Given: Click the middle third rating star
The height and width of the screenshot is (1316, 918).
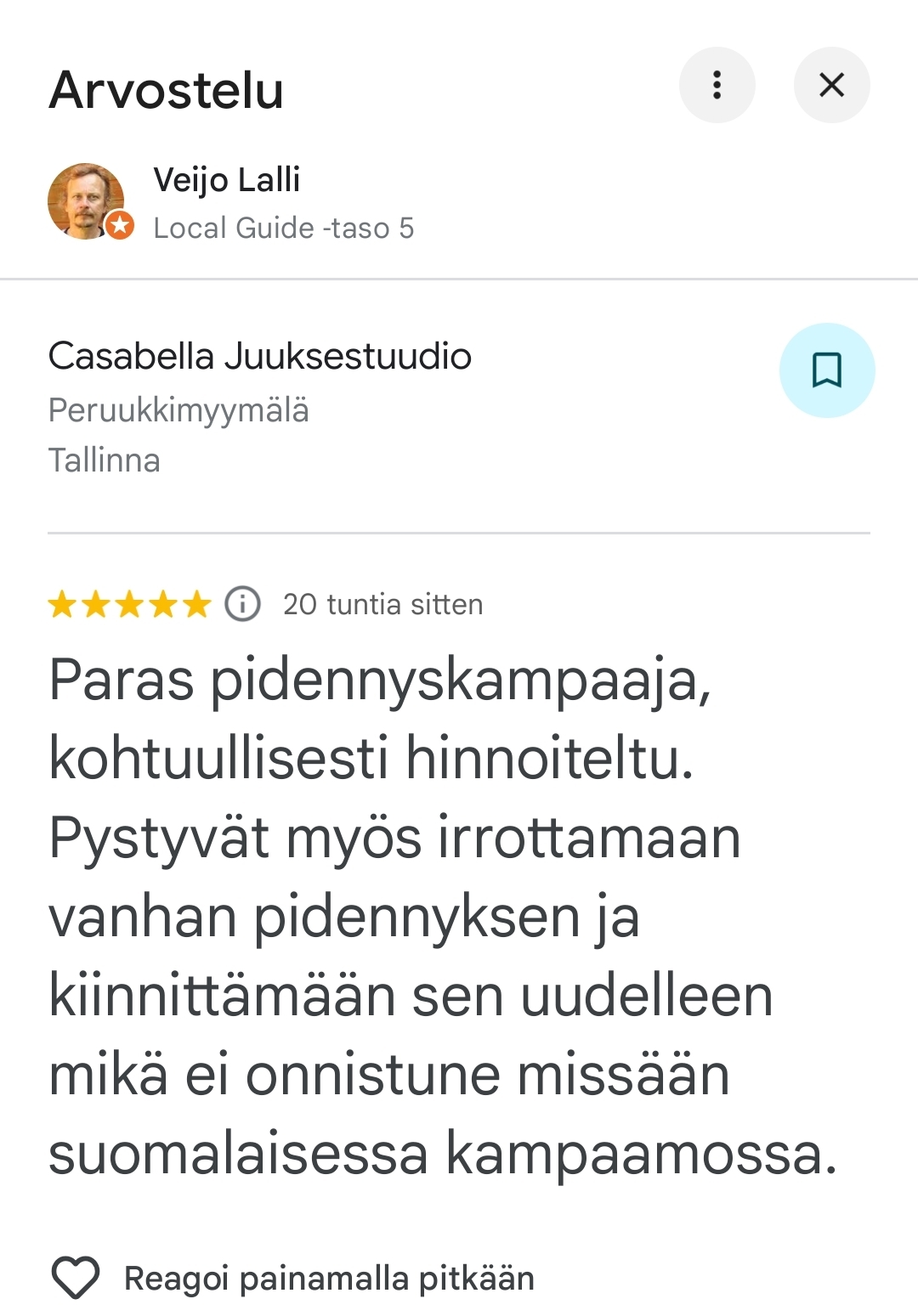Looking at the screenshot, I should pyautogui.click(x=129, y=605).
